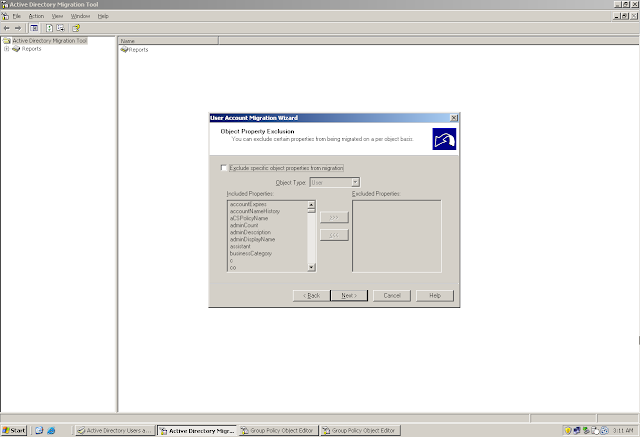Image resolution: width=640 pixels, height=437 pixels.
Task: Switch to second Group Policy Object Editor taskbar button
Action: pyautogui.click(x=360, y=430)
